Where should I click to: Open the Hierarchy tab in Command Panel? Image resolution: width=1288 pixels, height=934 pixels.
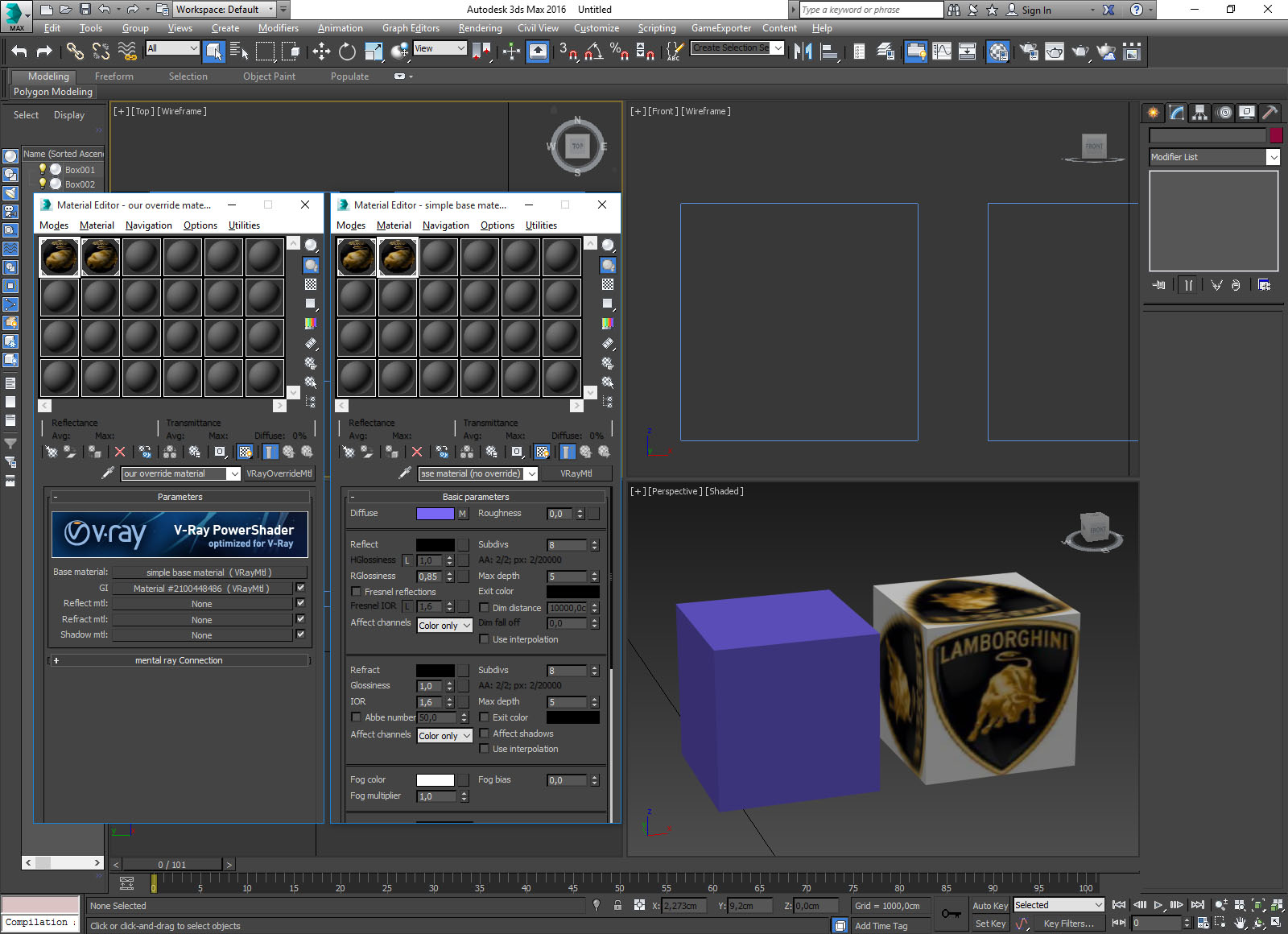1200,113
